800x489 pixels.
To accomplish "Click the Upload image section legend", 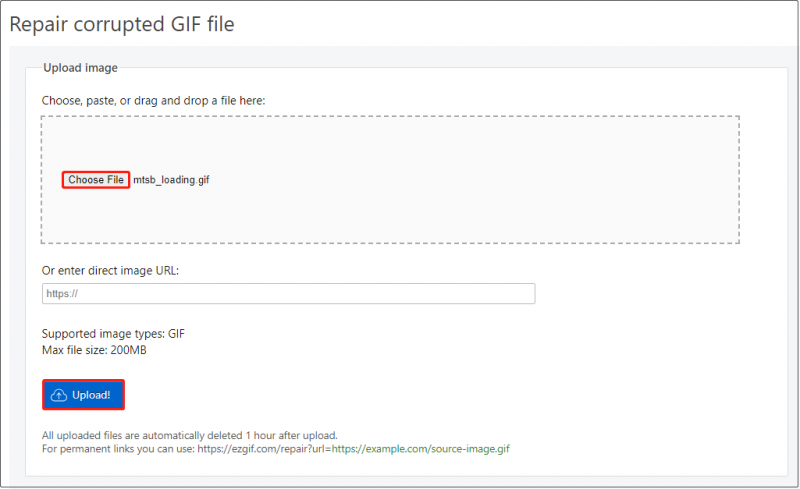I will pos(80,67).
